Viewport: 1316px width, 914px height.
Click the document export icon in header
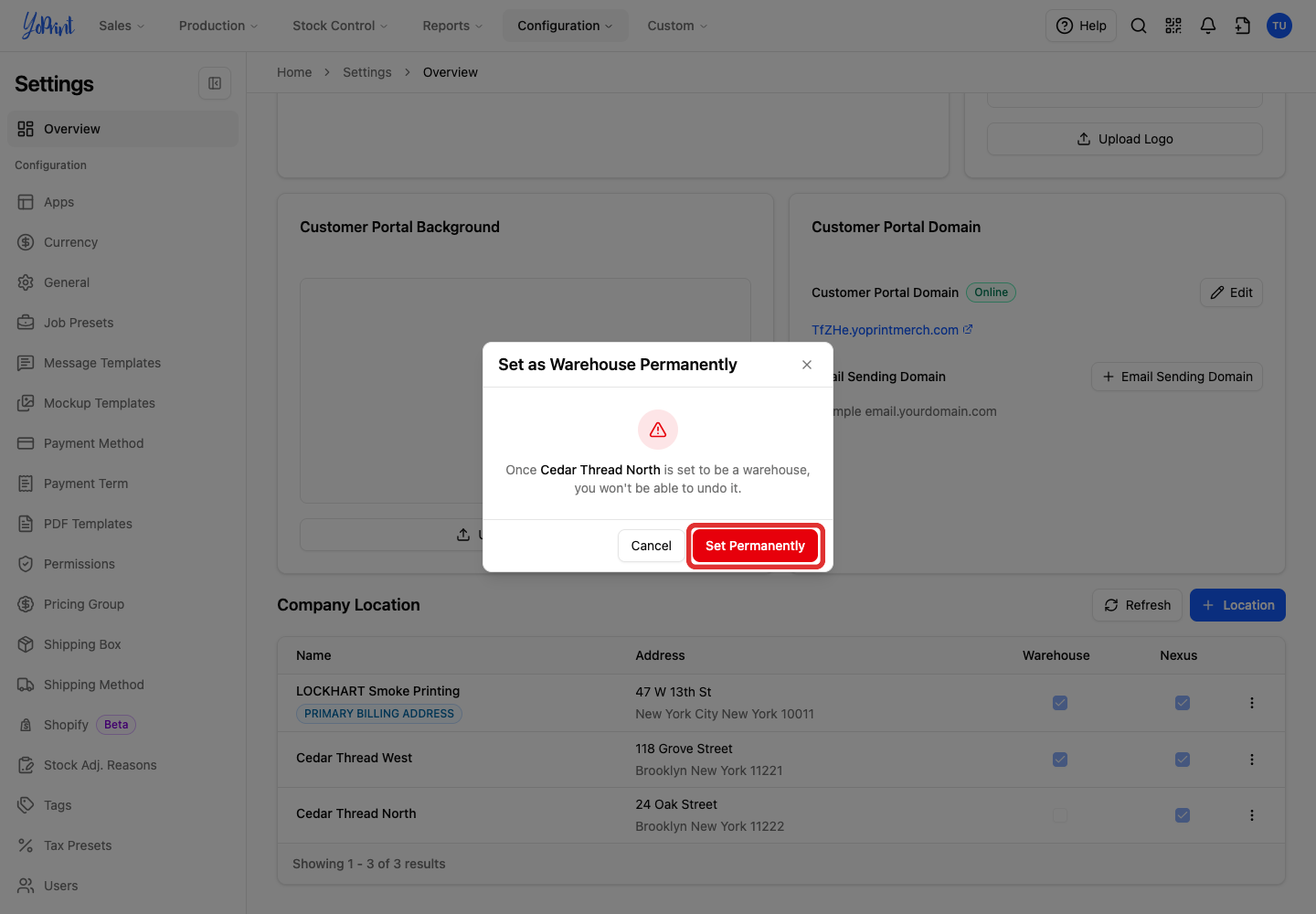[1243, 26]
